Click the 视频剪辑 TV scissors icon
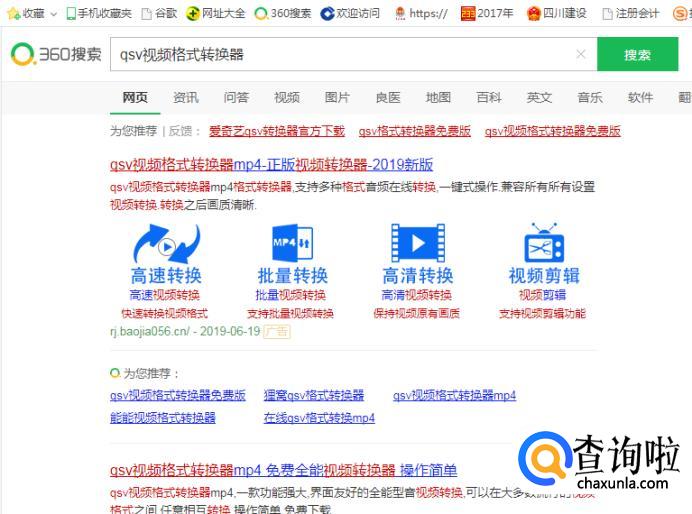This screenshot has width=692, height=514. pyautogui.click(x=544, y=243)
